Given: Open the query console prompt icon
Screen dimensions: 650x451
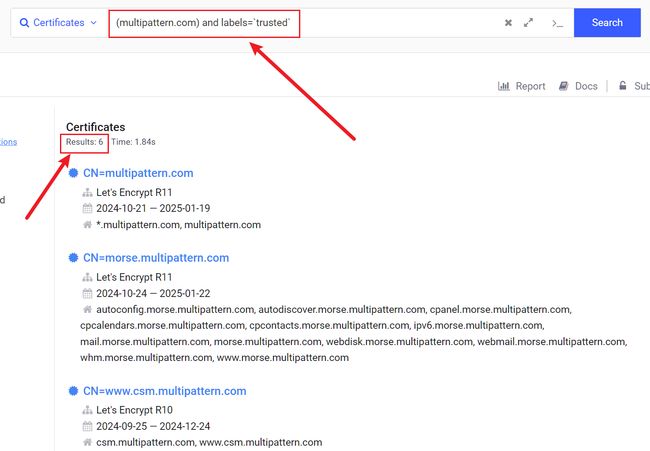Looking at the screenshot, I should (x=557, y=23).
